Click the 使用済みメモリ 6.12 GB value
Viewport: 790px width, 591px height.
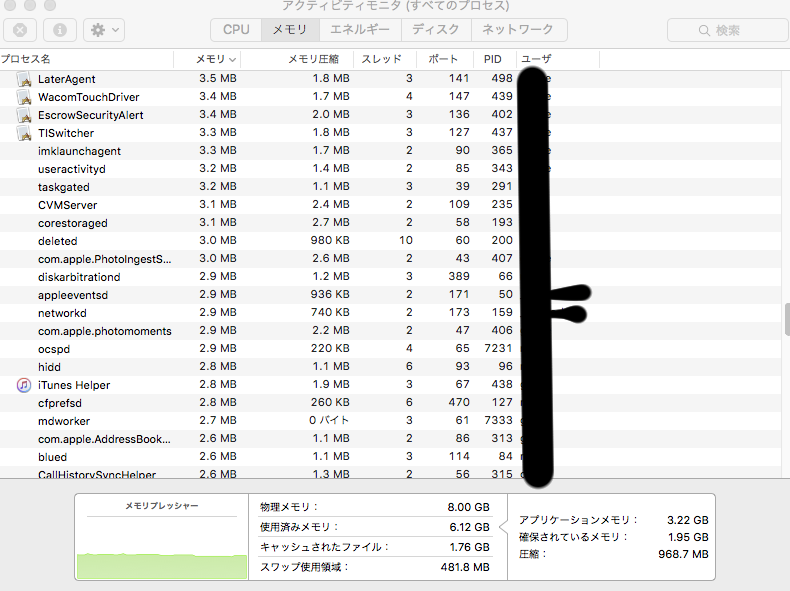pyautogui.click(x=470, y=527)
